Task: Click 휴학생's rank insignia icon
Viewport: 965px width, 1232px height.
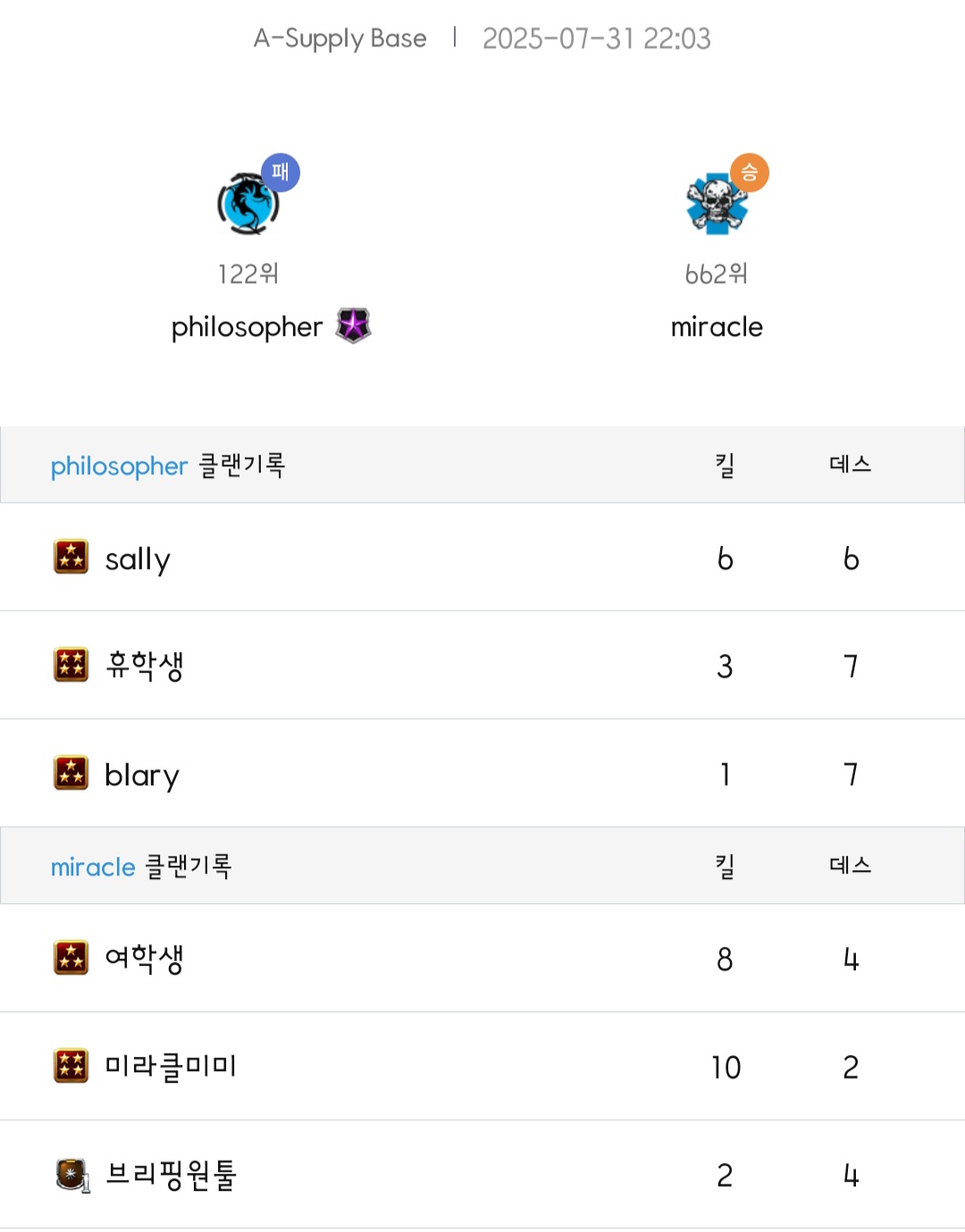Action: [71, 665]
